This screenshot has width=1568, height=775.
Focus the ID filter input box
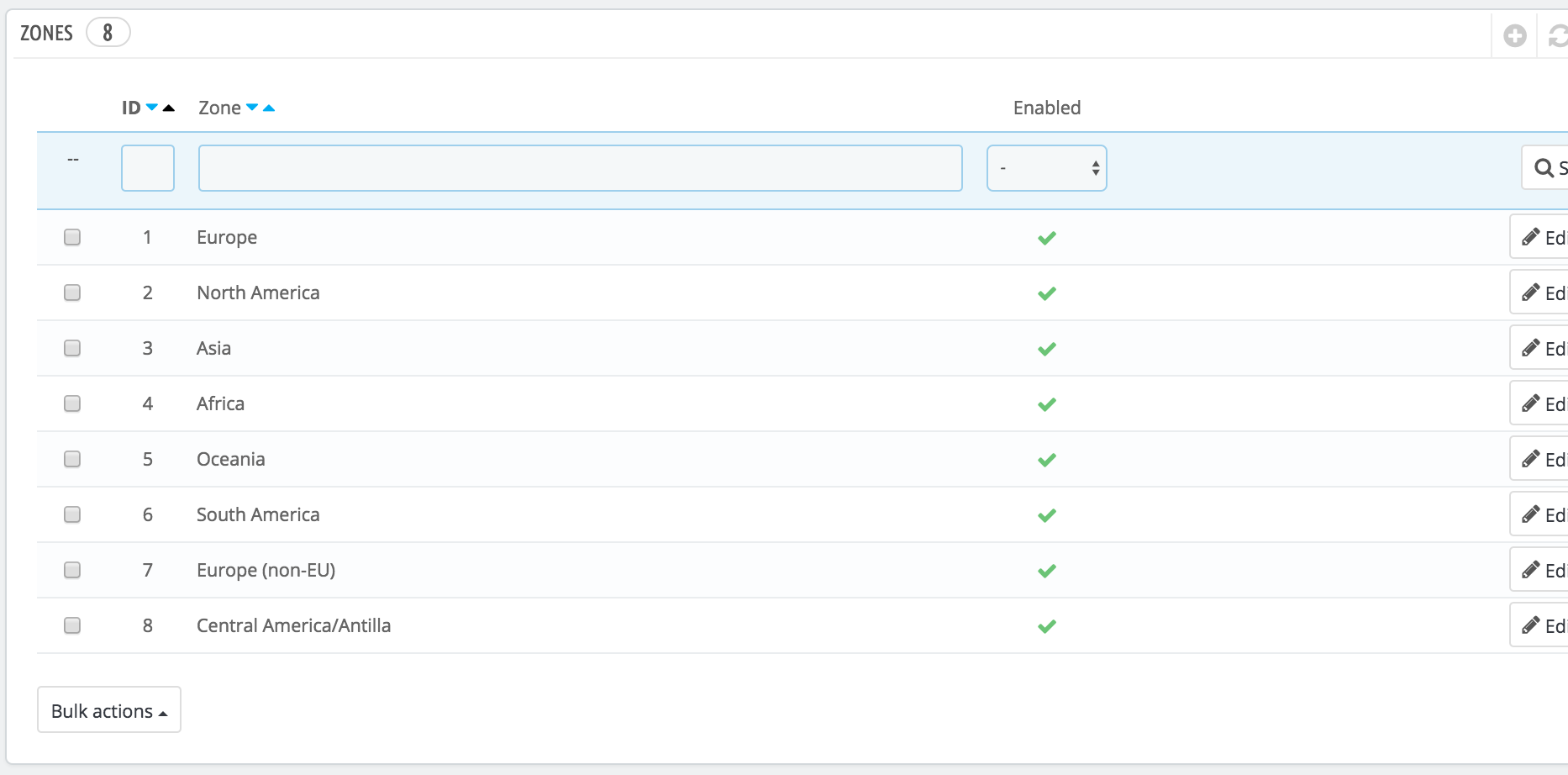148,168
